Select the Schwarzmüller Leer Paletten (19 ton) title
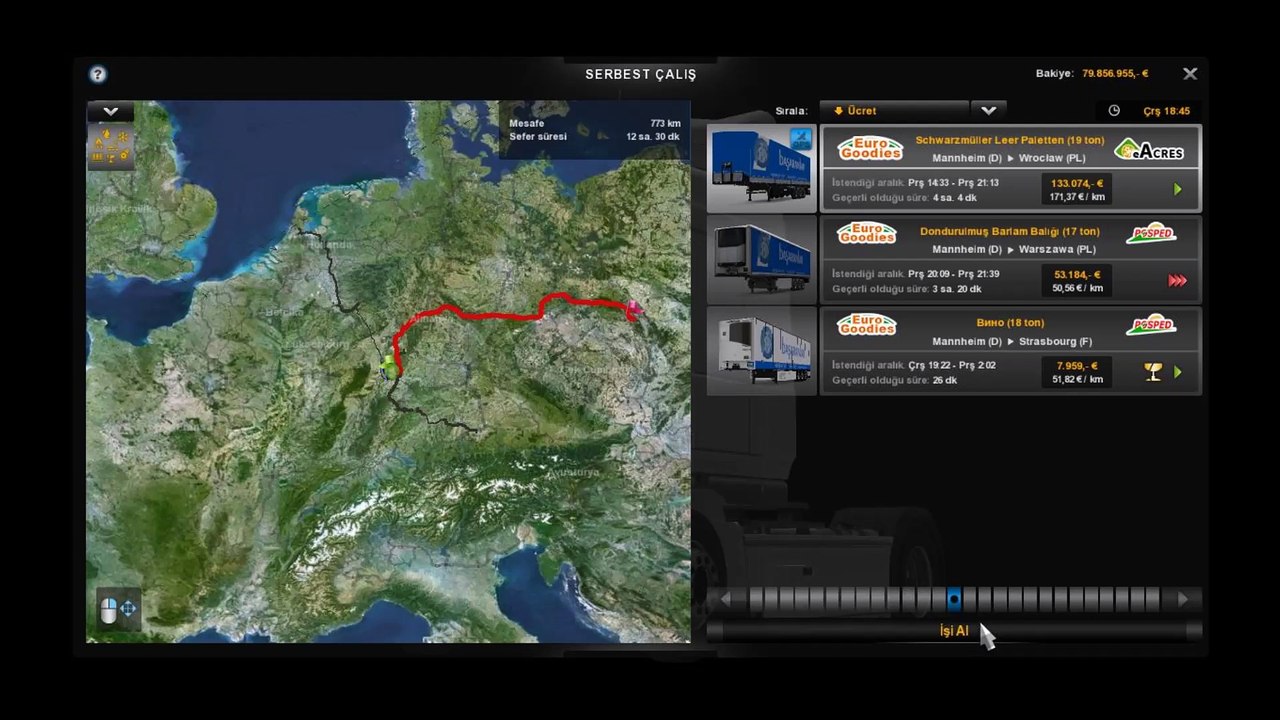The height and width of the screenshot is (720, 1280). 1008,140
